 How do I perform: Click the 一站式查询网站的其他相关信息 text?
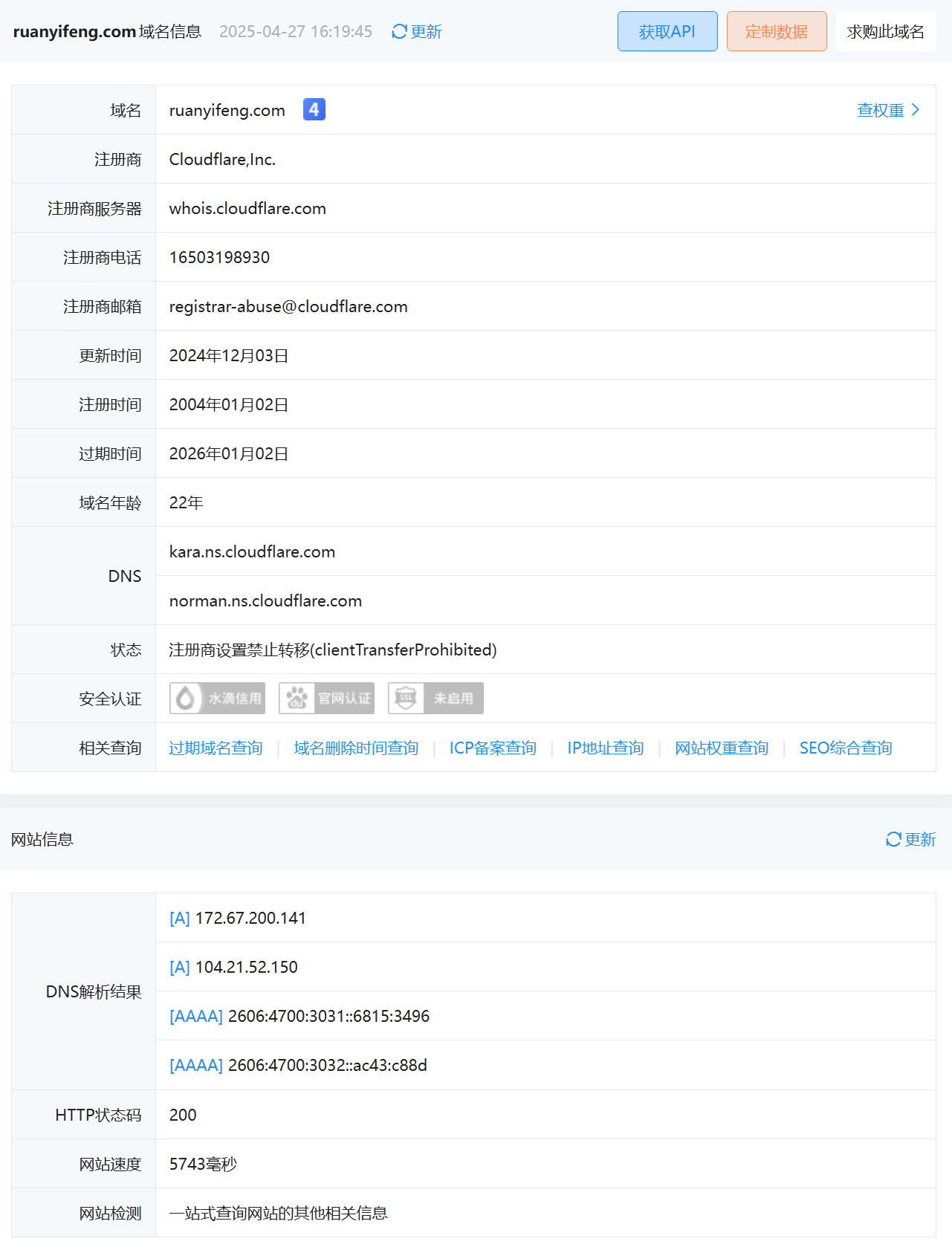pos(279,1213)
